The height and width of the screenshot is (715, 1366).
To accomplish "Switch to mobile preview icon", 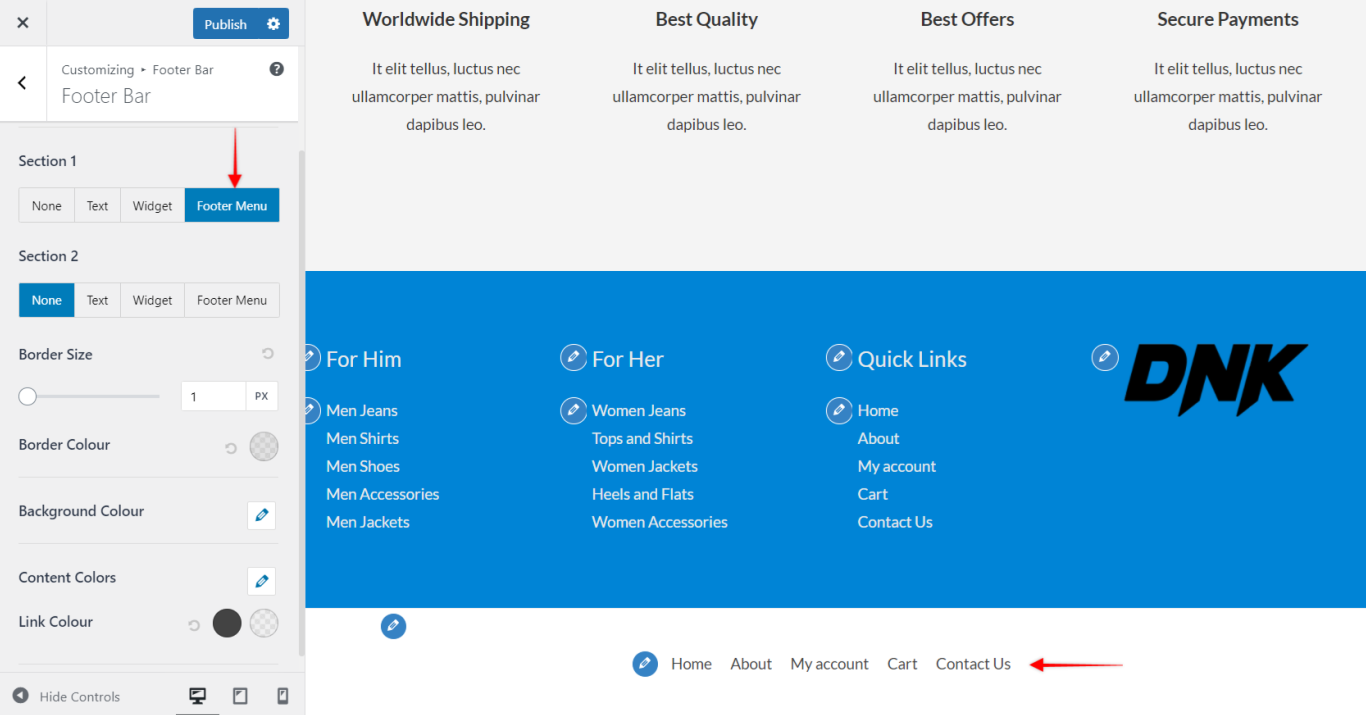I will coord(282,696).
